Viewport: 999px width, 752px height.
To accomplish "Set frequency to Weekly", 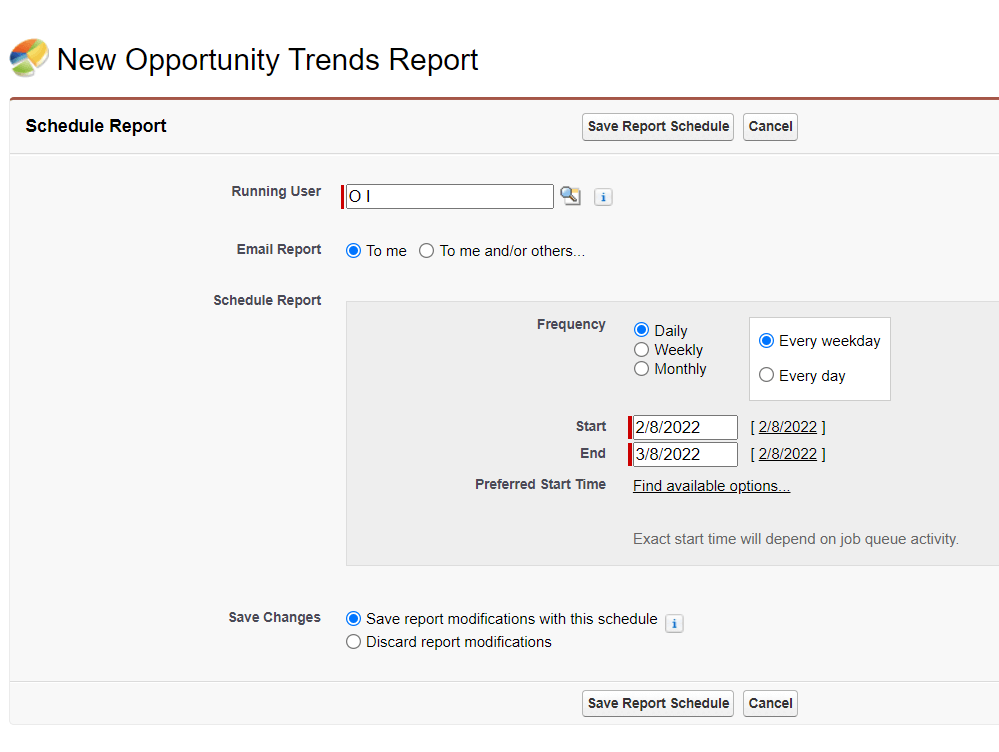I will click(x=642, y=350).
